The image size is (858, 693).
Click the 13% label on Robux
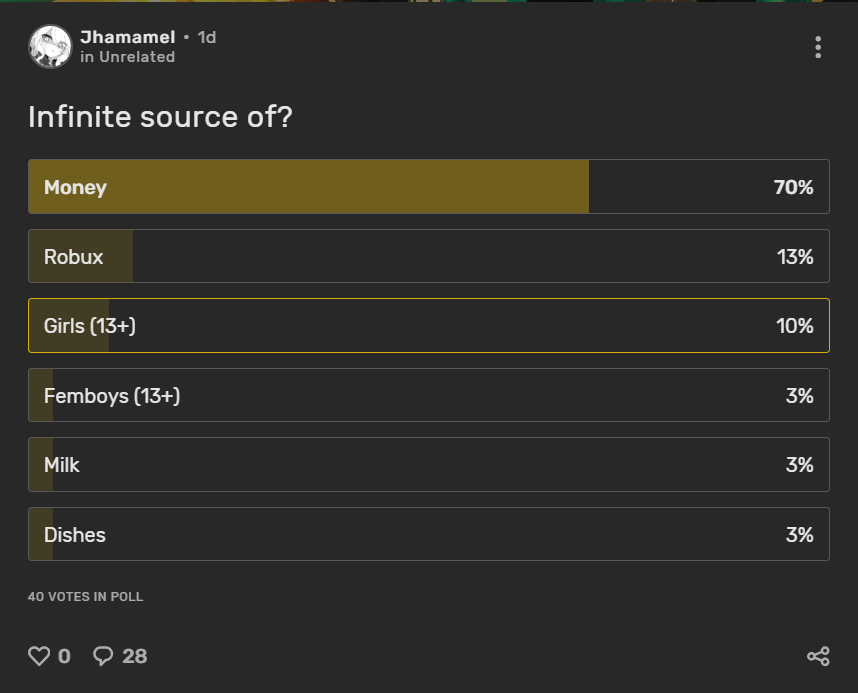pos(795,257)
